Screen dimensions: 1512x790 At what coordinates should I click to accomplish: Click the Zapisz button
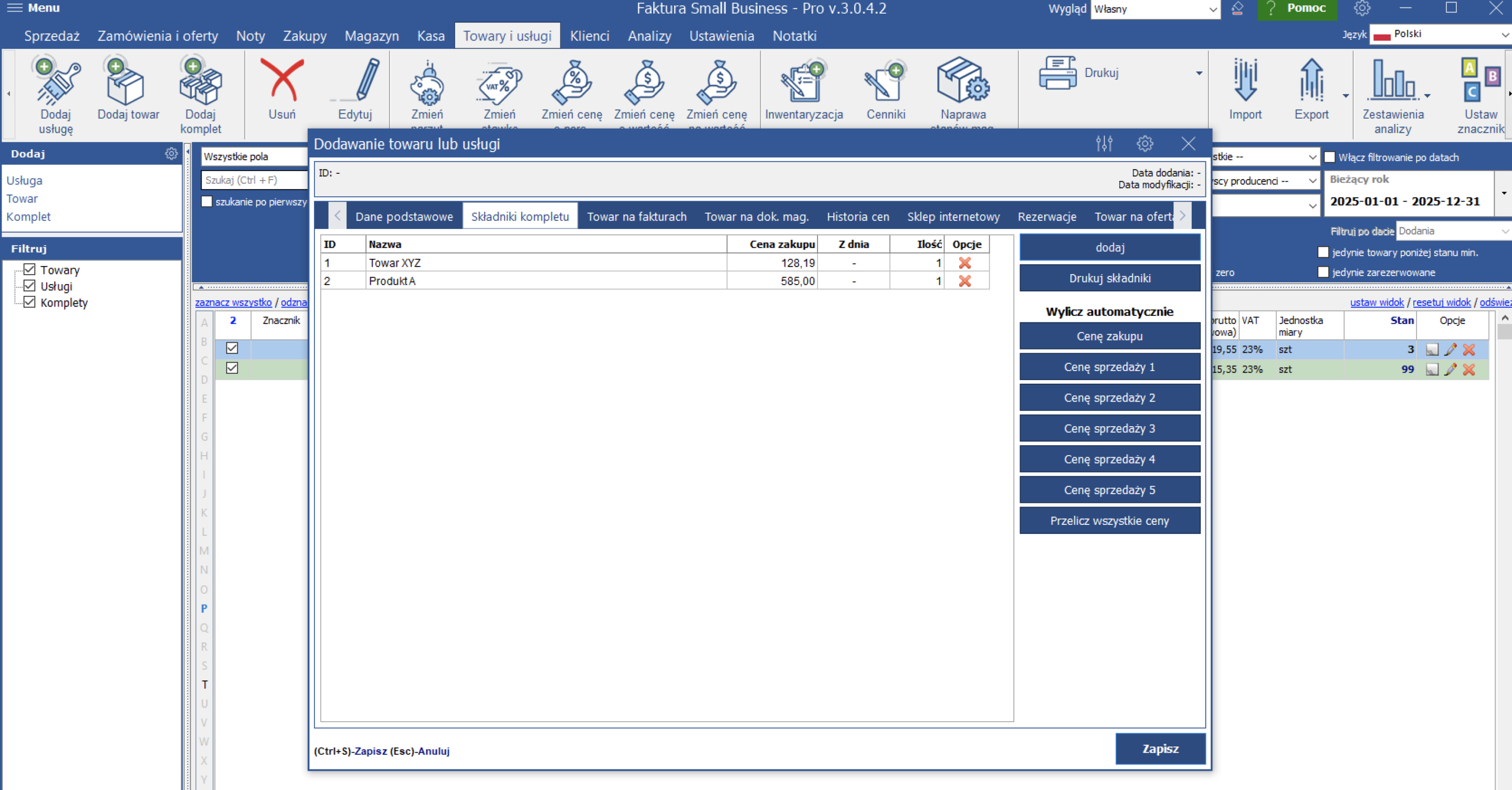click(1160, 749)
